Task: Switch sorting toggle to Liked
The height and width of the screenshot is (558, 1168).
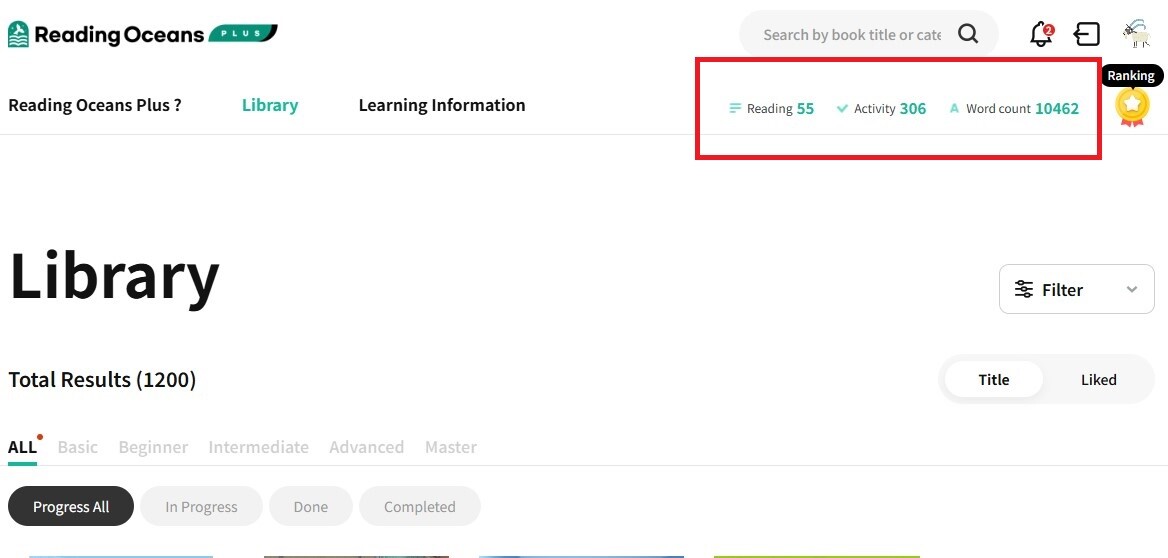Action: pos(1098,380)
